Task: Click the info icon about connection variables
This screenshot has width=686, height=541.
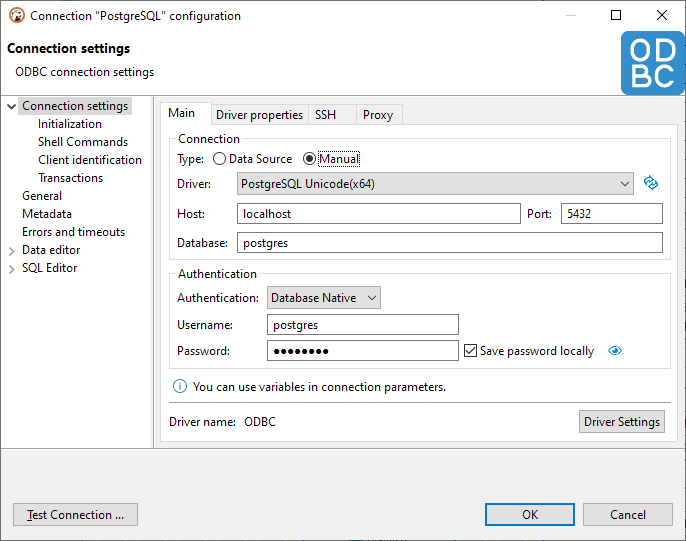Action: pyautogui.click(x=180, y=386)
